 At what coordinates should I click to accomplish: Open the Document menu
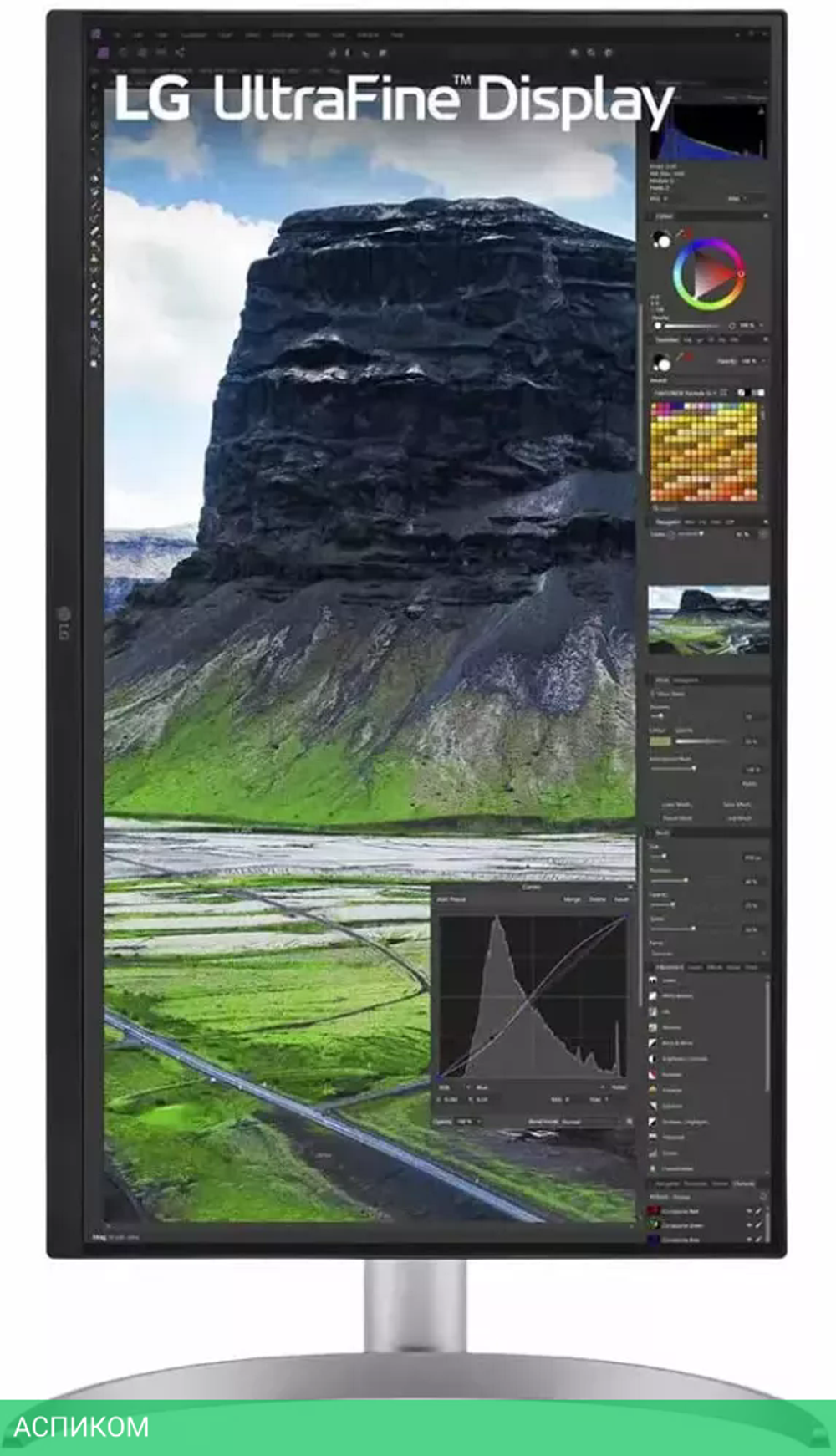coord(194,35)
